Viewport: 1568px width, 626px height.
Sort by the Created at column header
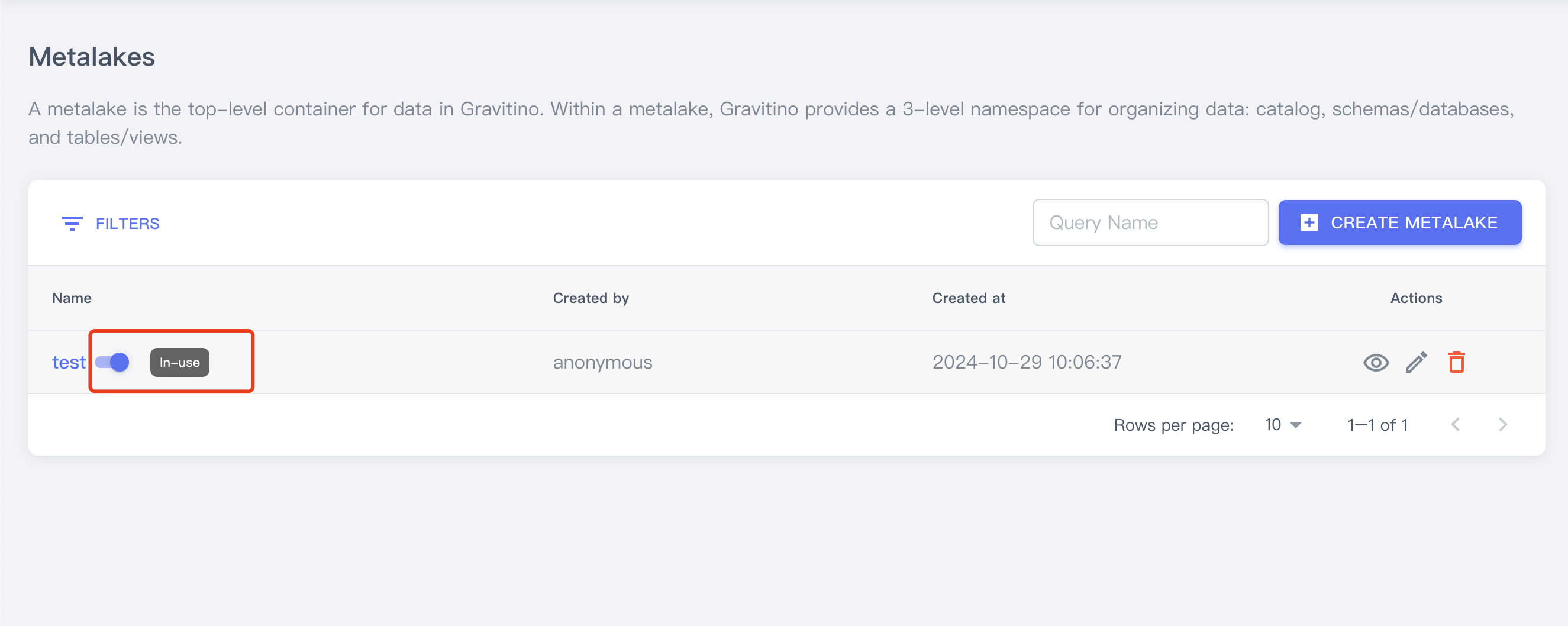pos(968,298)
